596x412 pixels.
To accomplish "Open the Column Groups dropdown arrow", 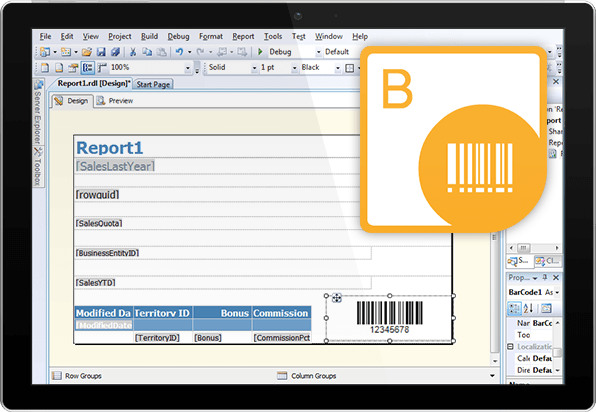I will point(492,376).
